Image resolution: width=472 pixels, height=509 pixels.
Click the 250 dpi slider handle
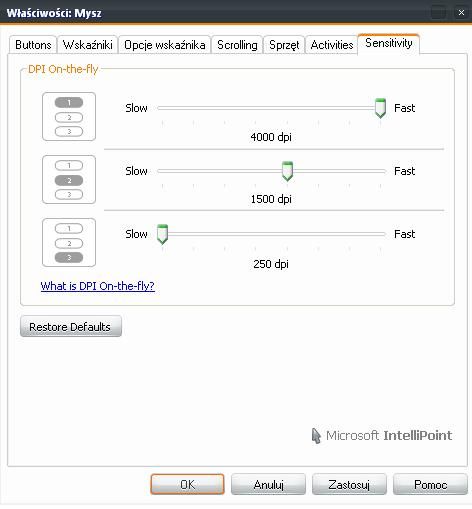pos(162,234)
